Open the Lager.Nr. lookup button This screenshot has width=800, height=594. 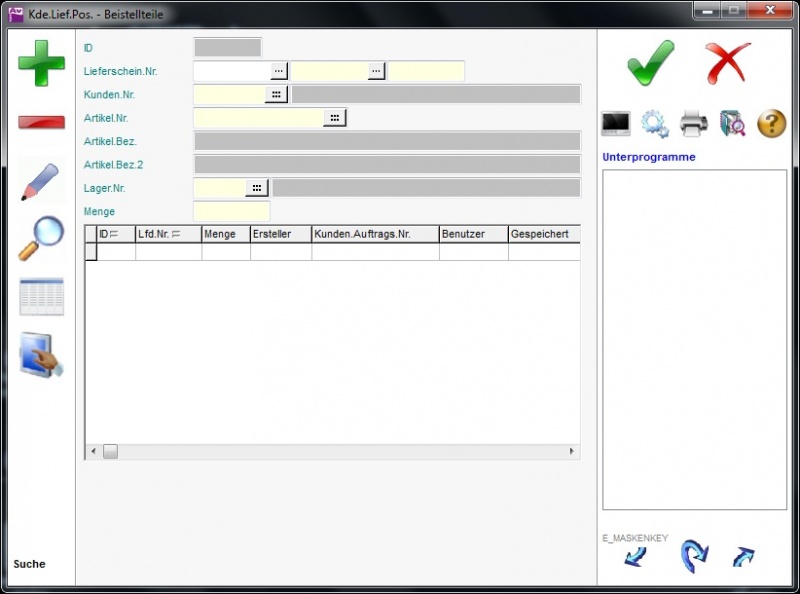tap(257, 188)
